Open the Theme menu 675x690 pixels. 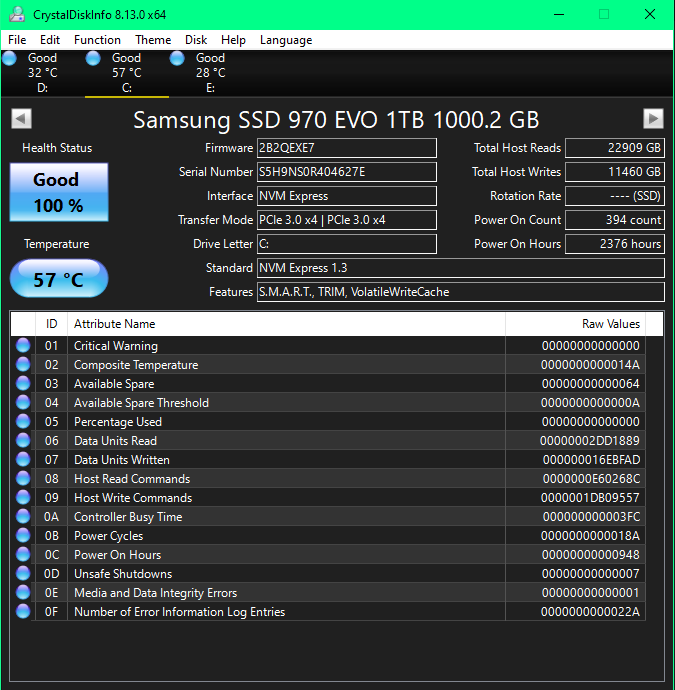(x=153, y=40)
